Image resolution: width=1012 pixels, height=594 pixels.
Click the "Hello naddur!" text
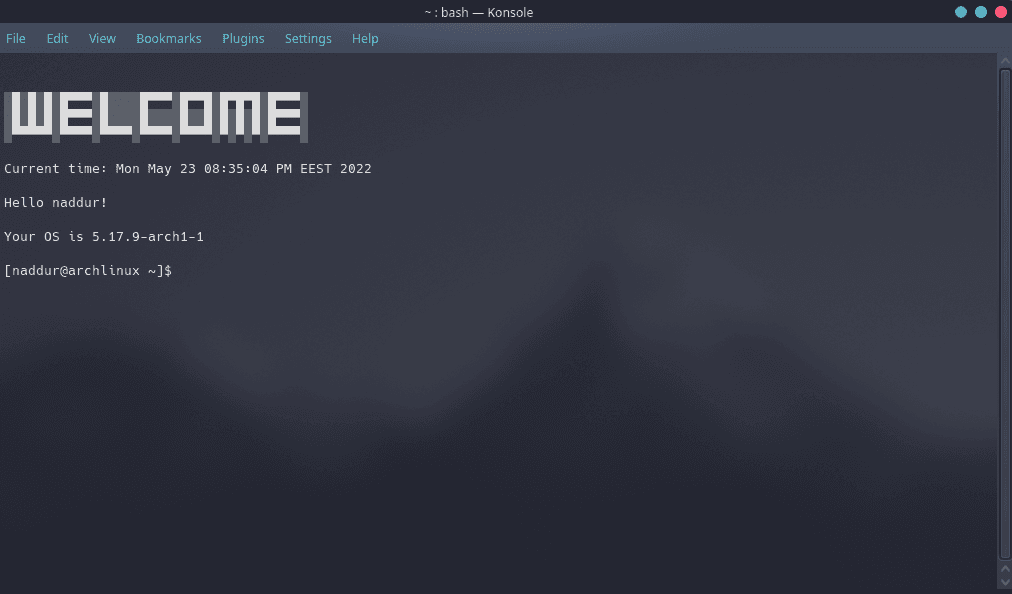[55, 203]
